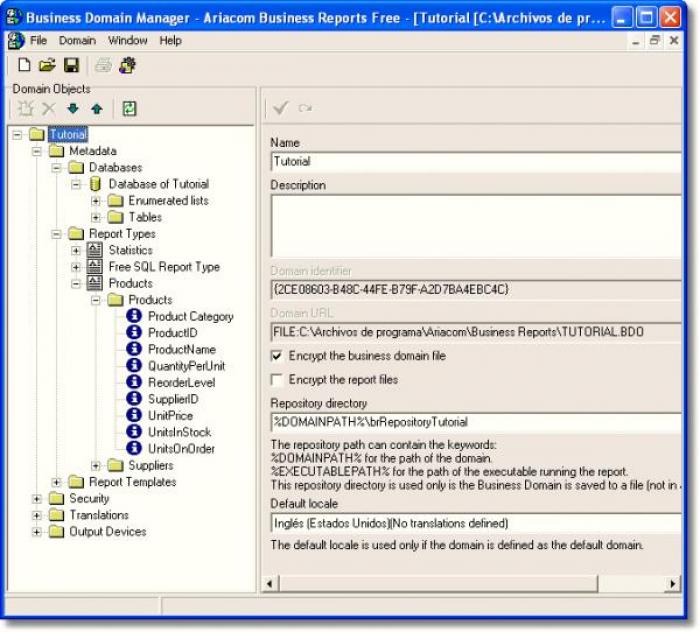Uncheck Encrypt the business domain file
The image size is (700, 632).
coord(277,356)
